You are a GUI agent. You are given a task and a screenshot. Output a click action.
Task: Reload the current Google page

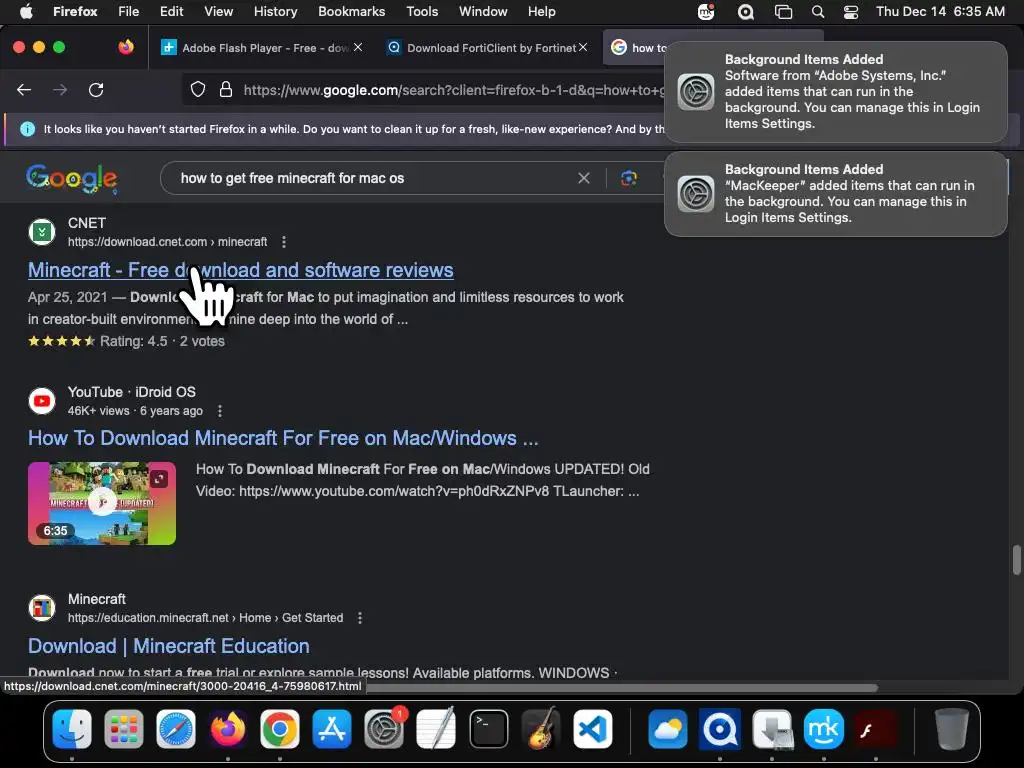96,90
